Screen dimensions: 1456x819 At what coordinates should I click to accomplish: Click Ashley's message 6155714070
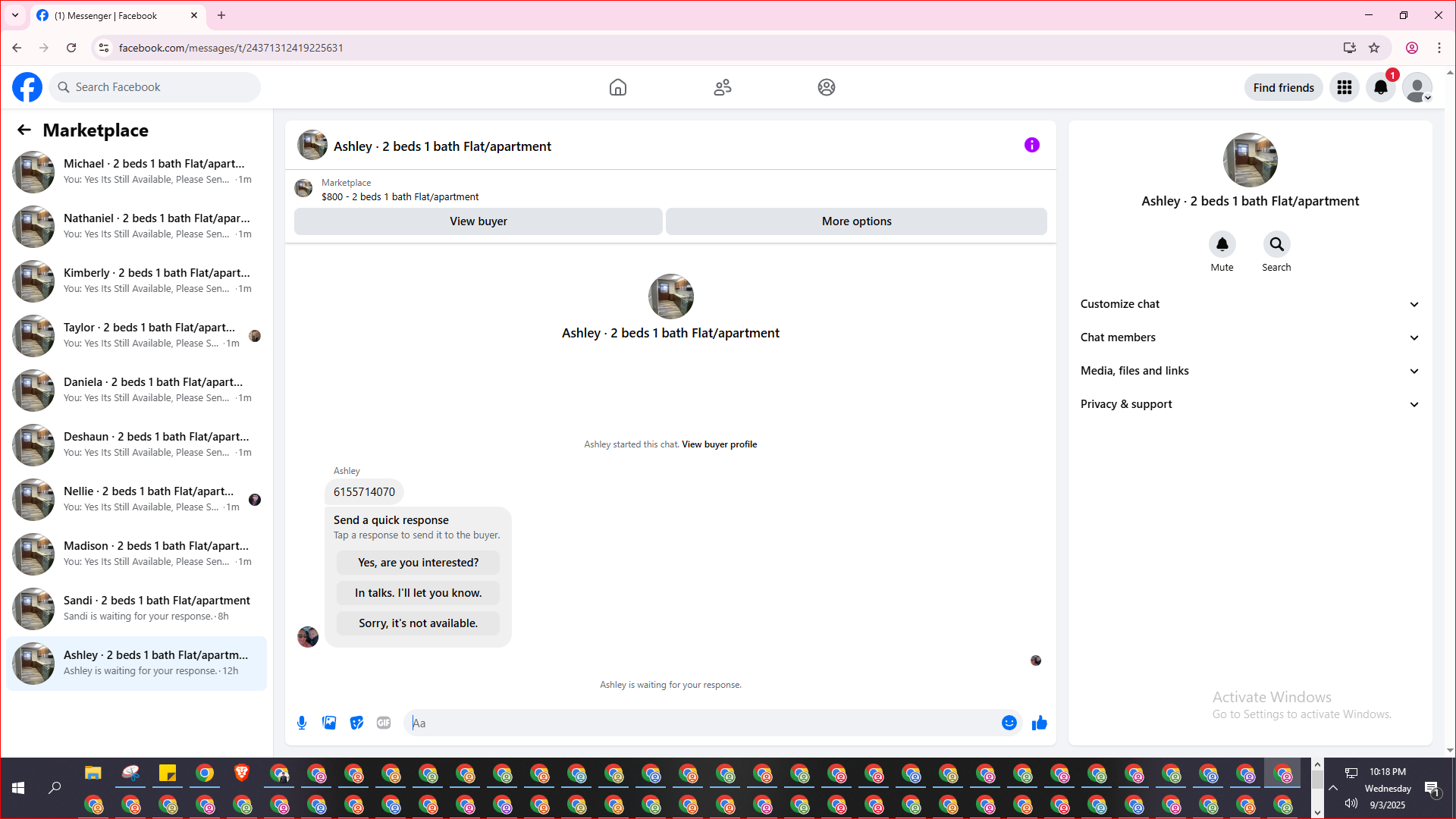tap(364, 492)
